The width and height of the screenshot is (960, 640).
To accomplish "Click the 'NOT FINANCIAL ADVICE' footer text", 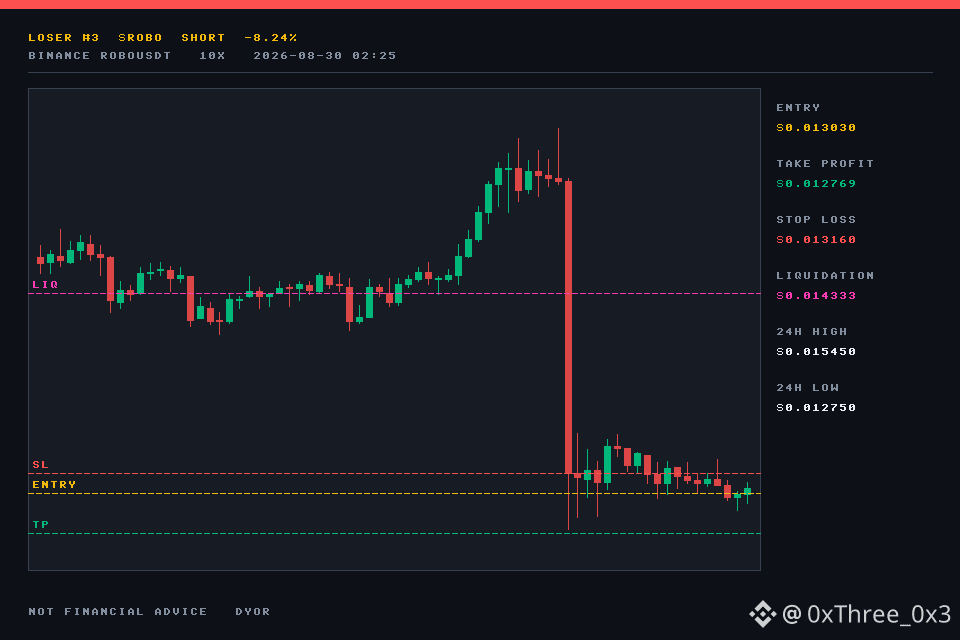I will pos(118,612).
